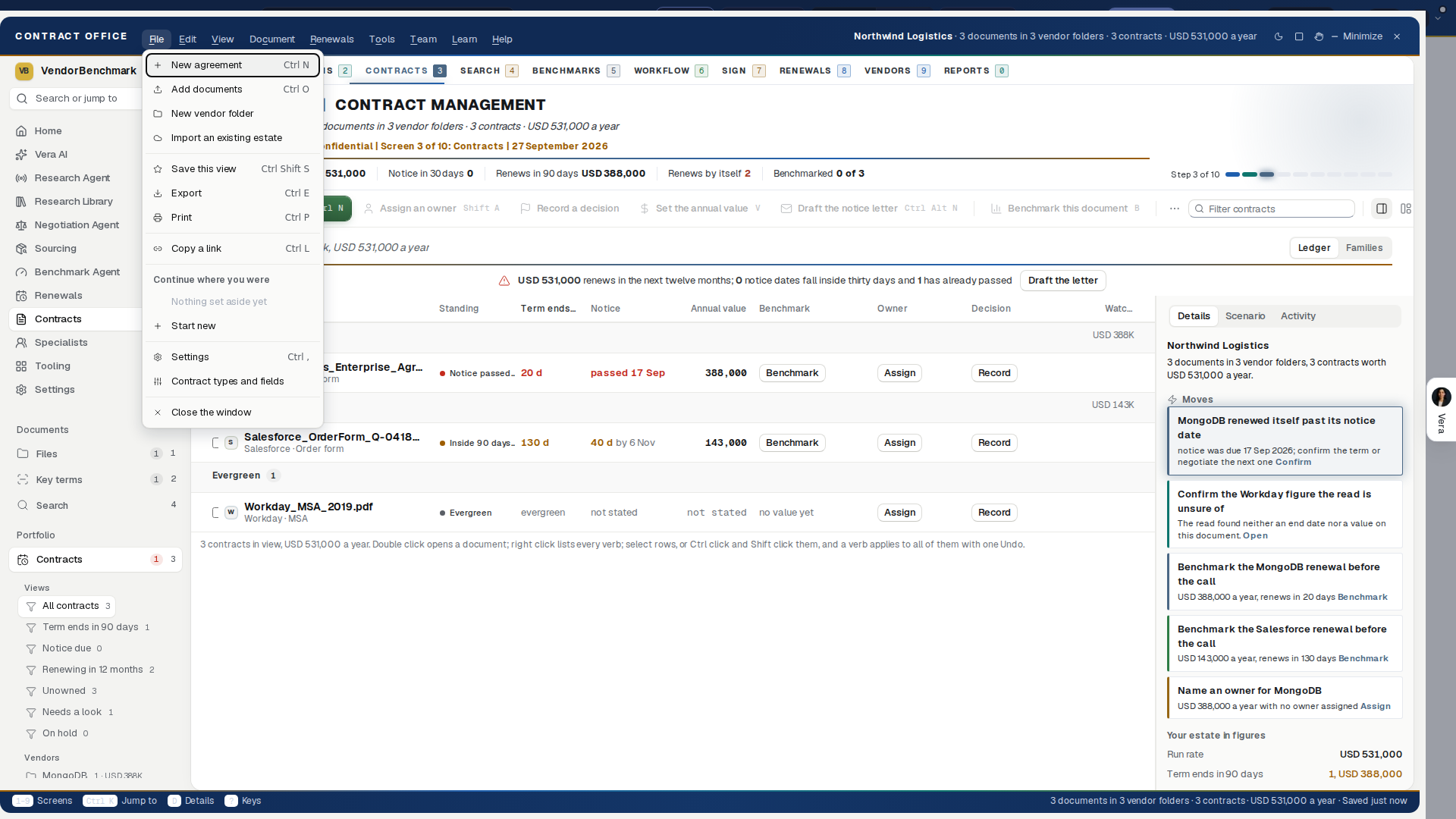Viewport: 1456px width, 819px height.
Task: Select the Ledger view toggle
Action: coord(1313,248)
